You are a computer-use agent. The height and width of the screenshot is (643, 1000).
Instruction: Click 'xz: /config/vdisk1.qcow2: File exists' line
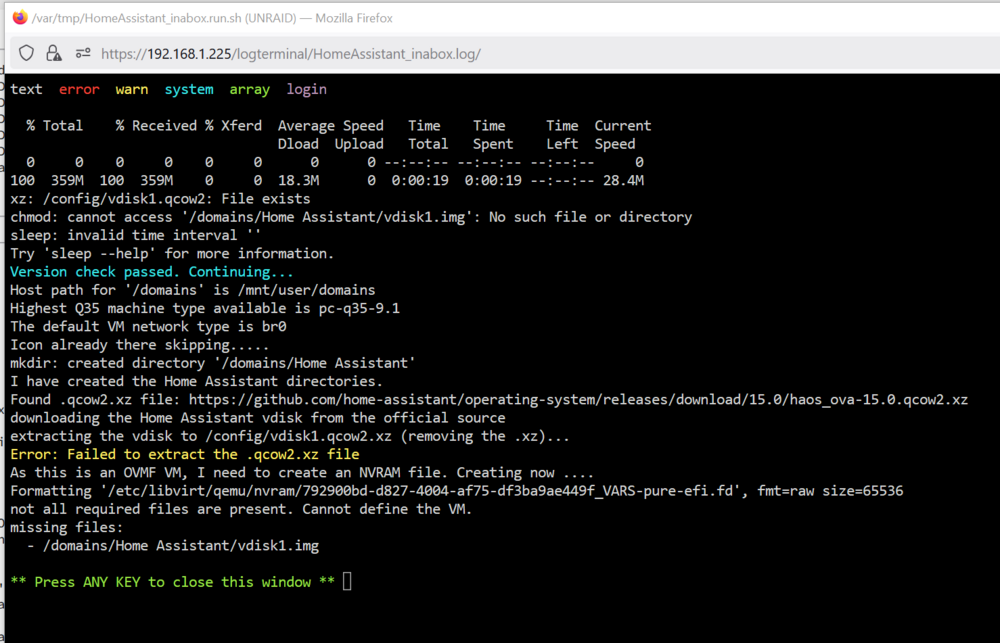pyautogui.click(x=160, y=198)
